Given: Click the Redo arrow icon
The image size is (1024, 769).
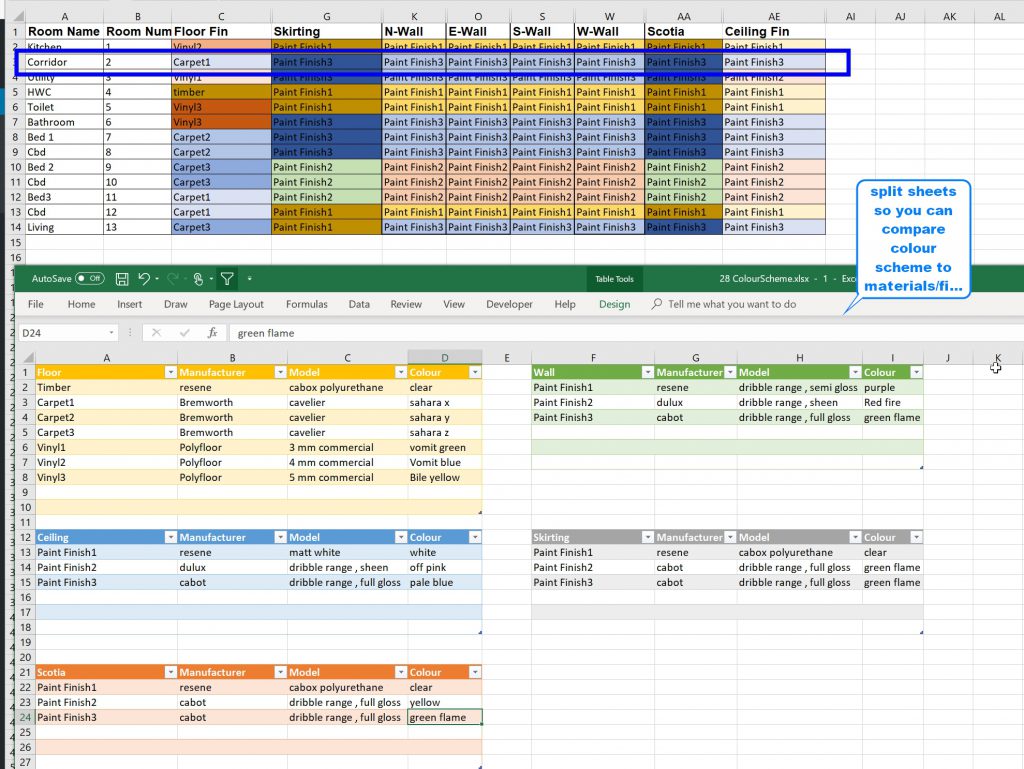Looking at the screenshot, I should pos(174,279).
